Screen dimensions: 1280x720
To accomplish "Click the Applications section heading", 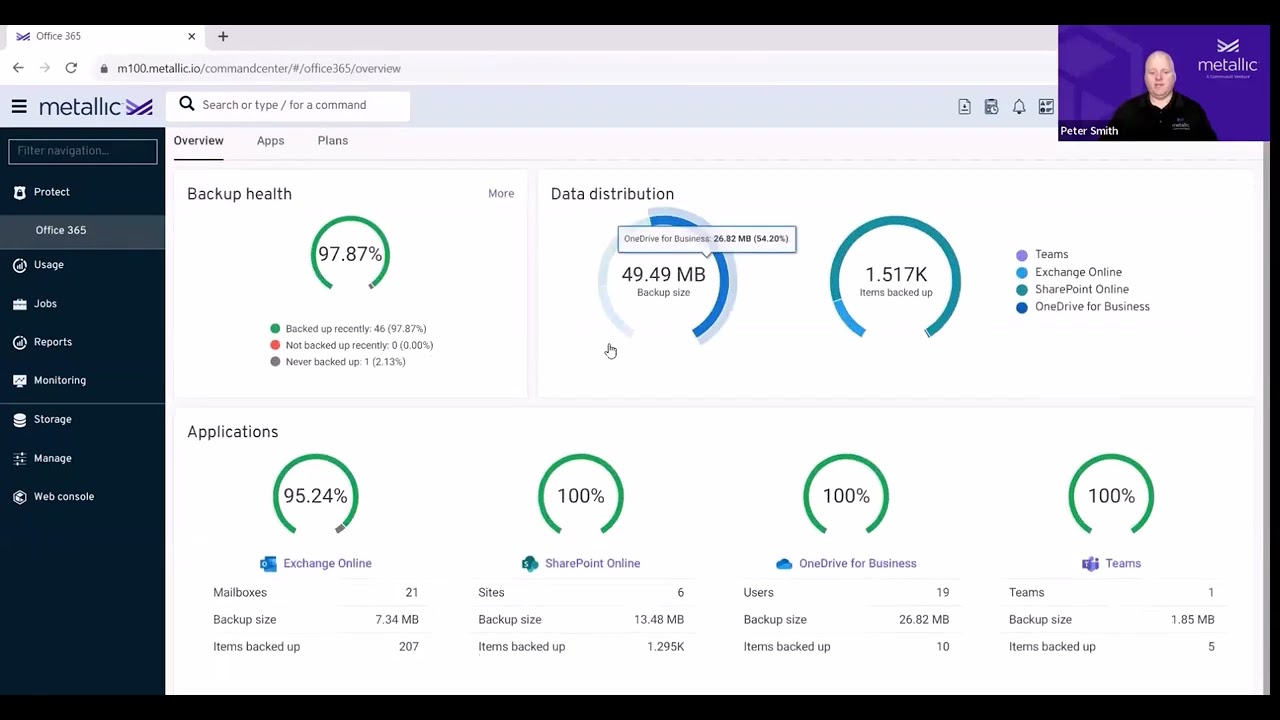I will 232,432.
